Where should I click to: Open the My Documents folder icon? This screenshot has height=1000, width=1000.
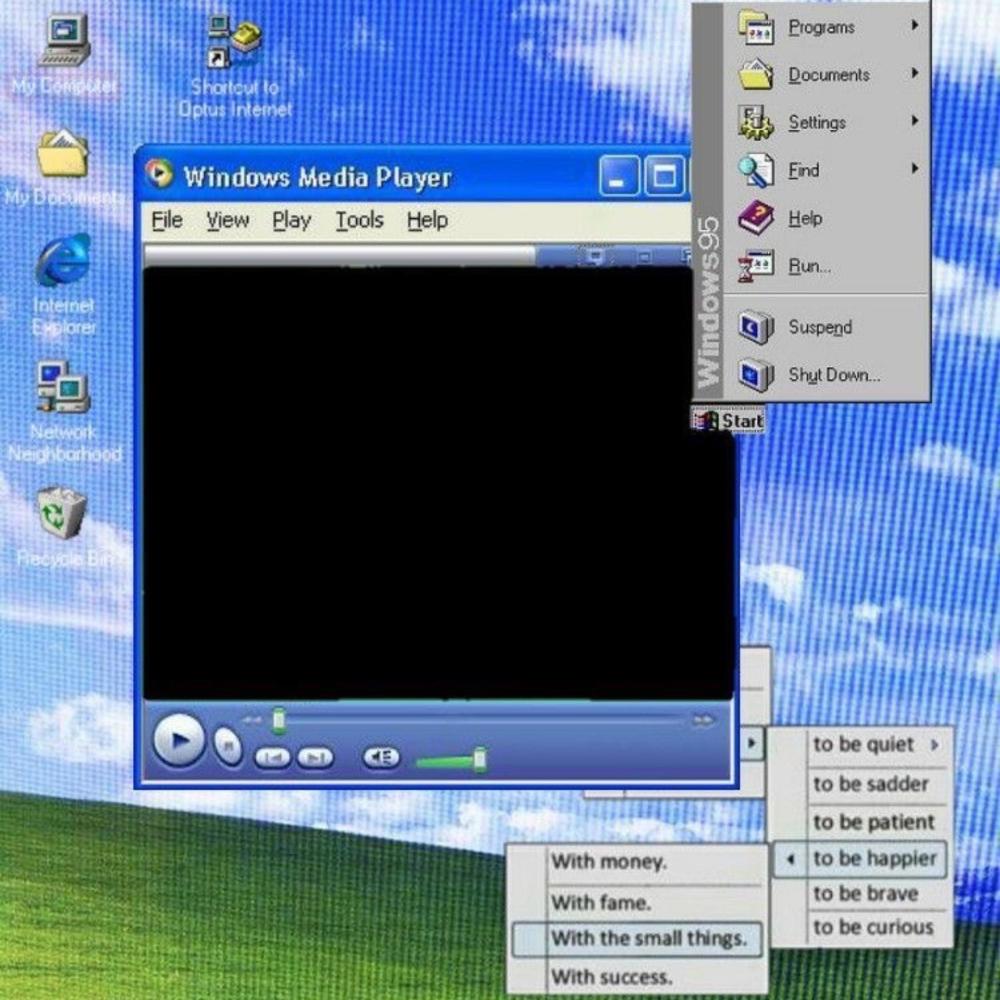pos(62,153)
